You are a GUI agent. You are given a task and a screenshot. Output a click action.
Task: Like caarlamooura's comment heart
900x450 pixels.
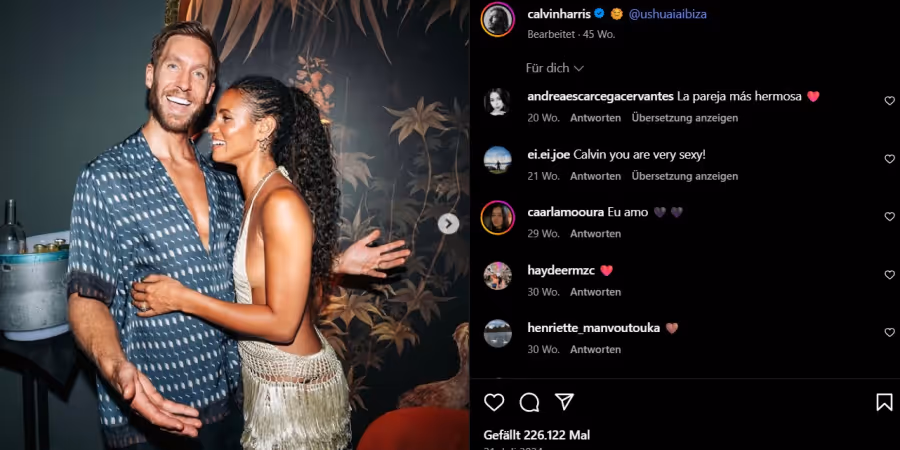(x=889, y=217)
